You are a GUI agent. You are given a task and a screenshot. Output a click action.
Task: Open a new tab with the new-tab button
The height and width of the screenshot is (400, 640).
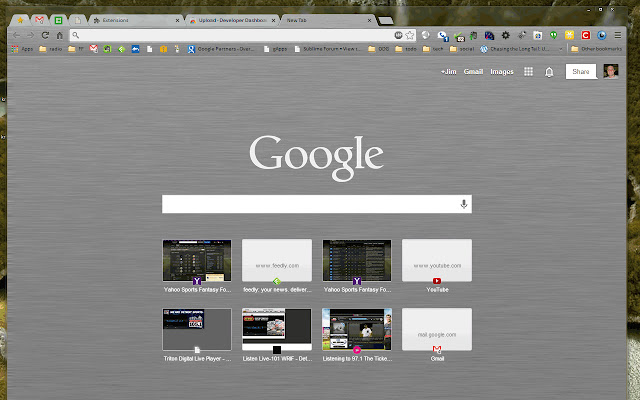(x=385, y=20)
